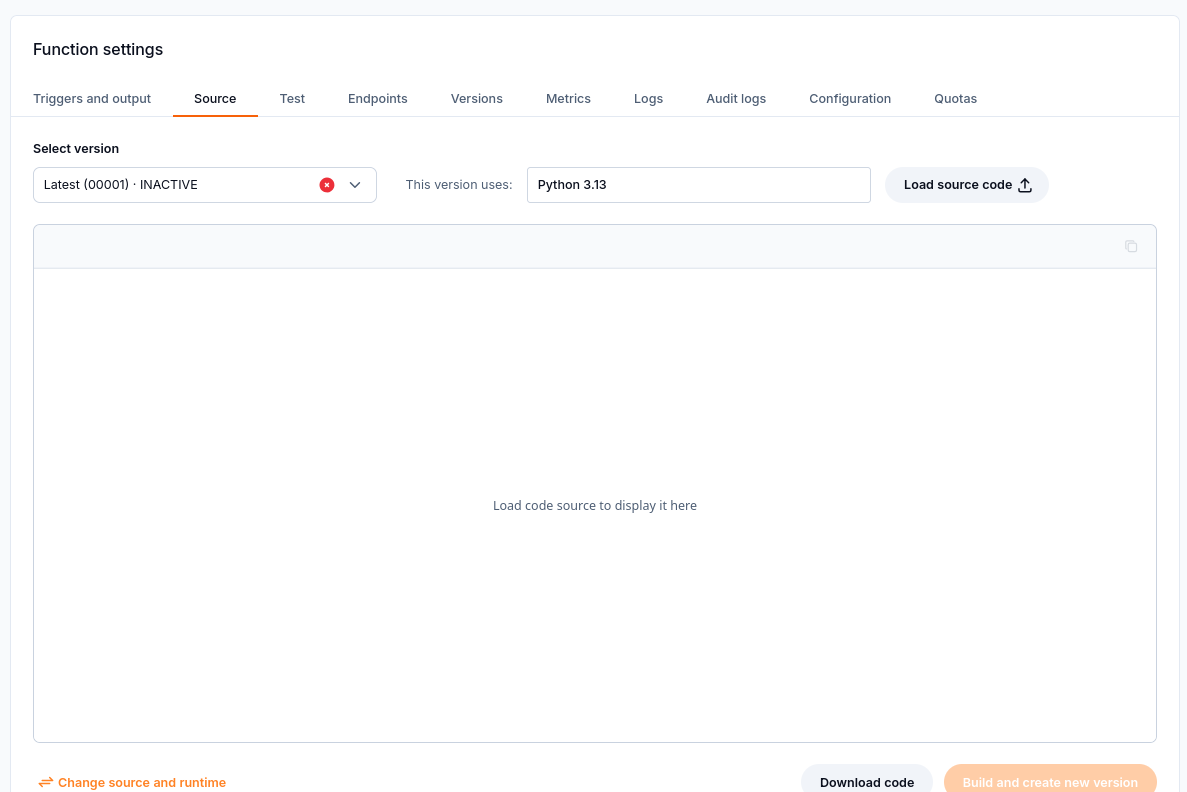Click 'Load code source to display it here' text

pos(594,505)
